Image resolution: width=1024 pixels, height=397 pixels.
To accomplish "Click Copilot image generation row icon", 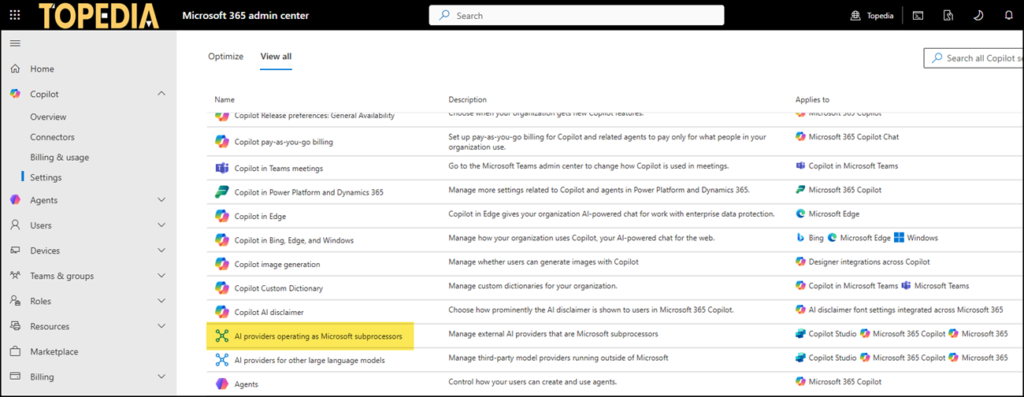I will click(222, 264).
